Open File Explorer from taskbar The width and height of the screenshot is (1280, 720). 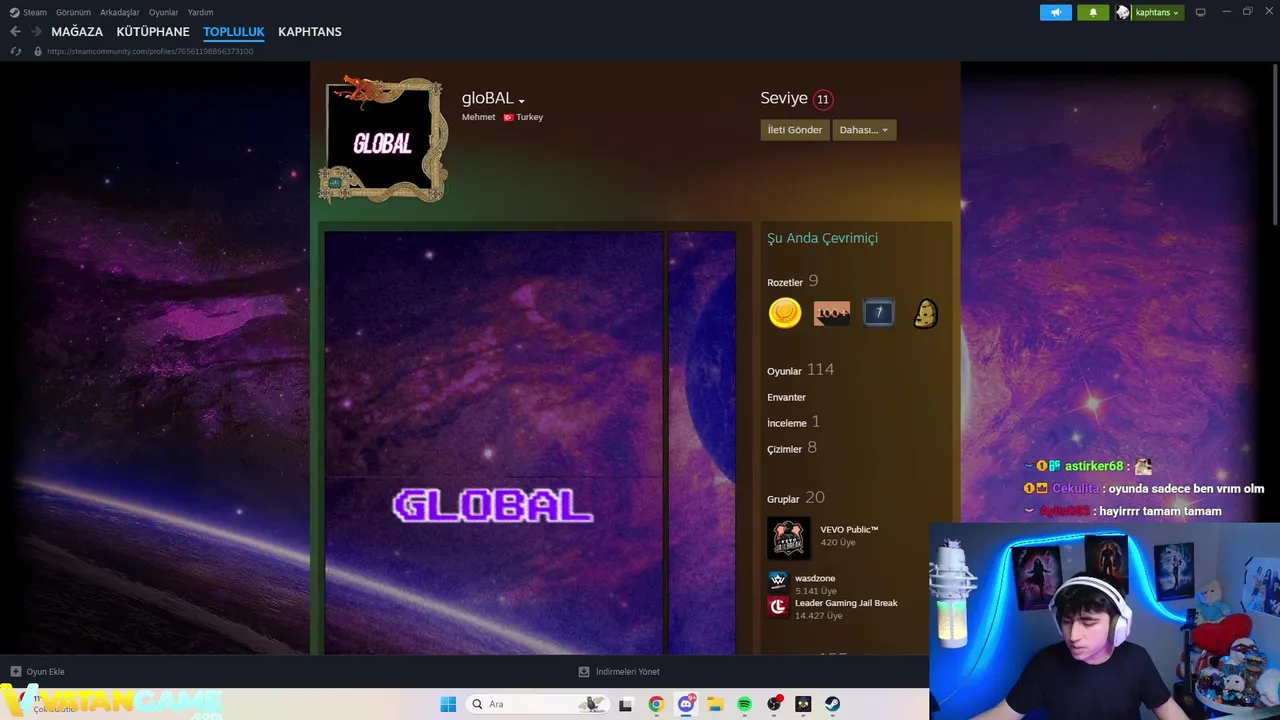click(x=715, y=704)
